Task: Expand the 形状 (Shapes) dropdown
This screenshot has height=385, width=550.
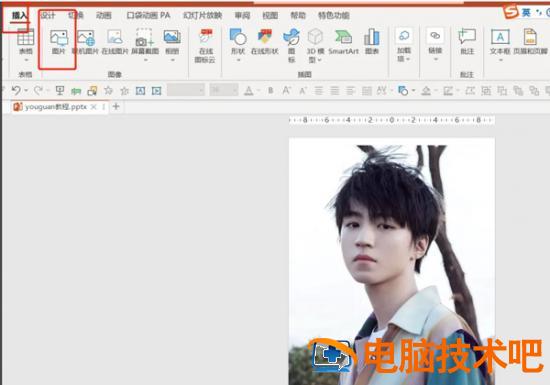Action: pyautogui.click(x=238, y=60)
